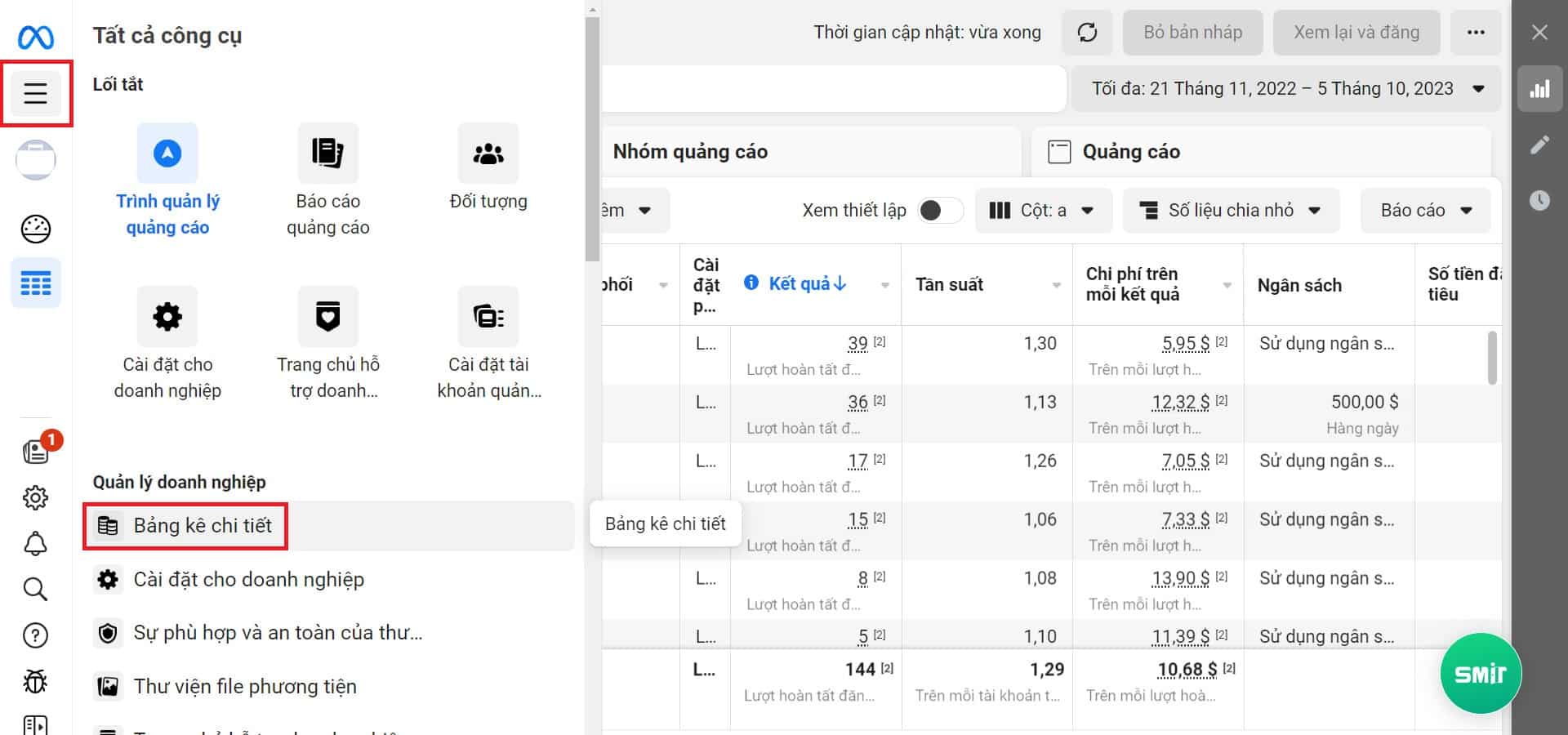1568x735 pixels.
Task: Open the news icon with notification badge
Action: tap(36, 450)
